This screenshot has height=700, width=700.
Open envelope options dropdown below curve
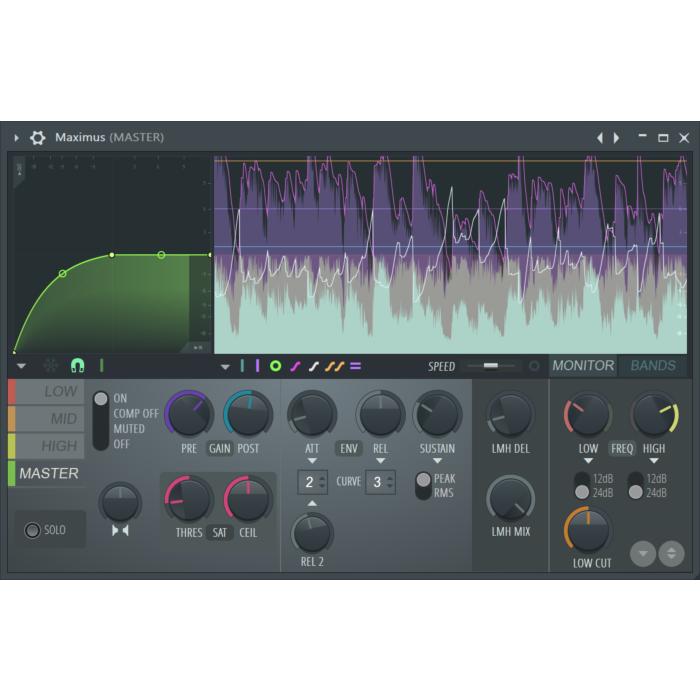(x=21, y=366)
